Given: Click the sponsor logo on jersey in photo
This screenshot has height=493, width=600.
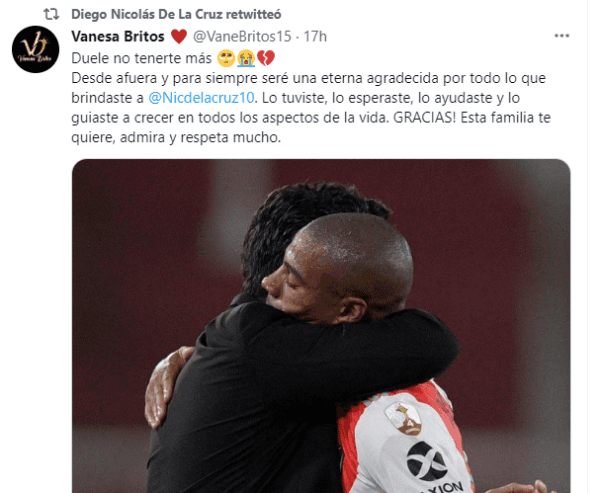Looking at the screenshot, I should click(x=431, y=468).
